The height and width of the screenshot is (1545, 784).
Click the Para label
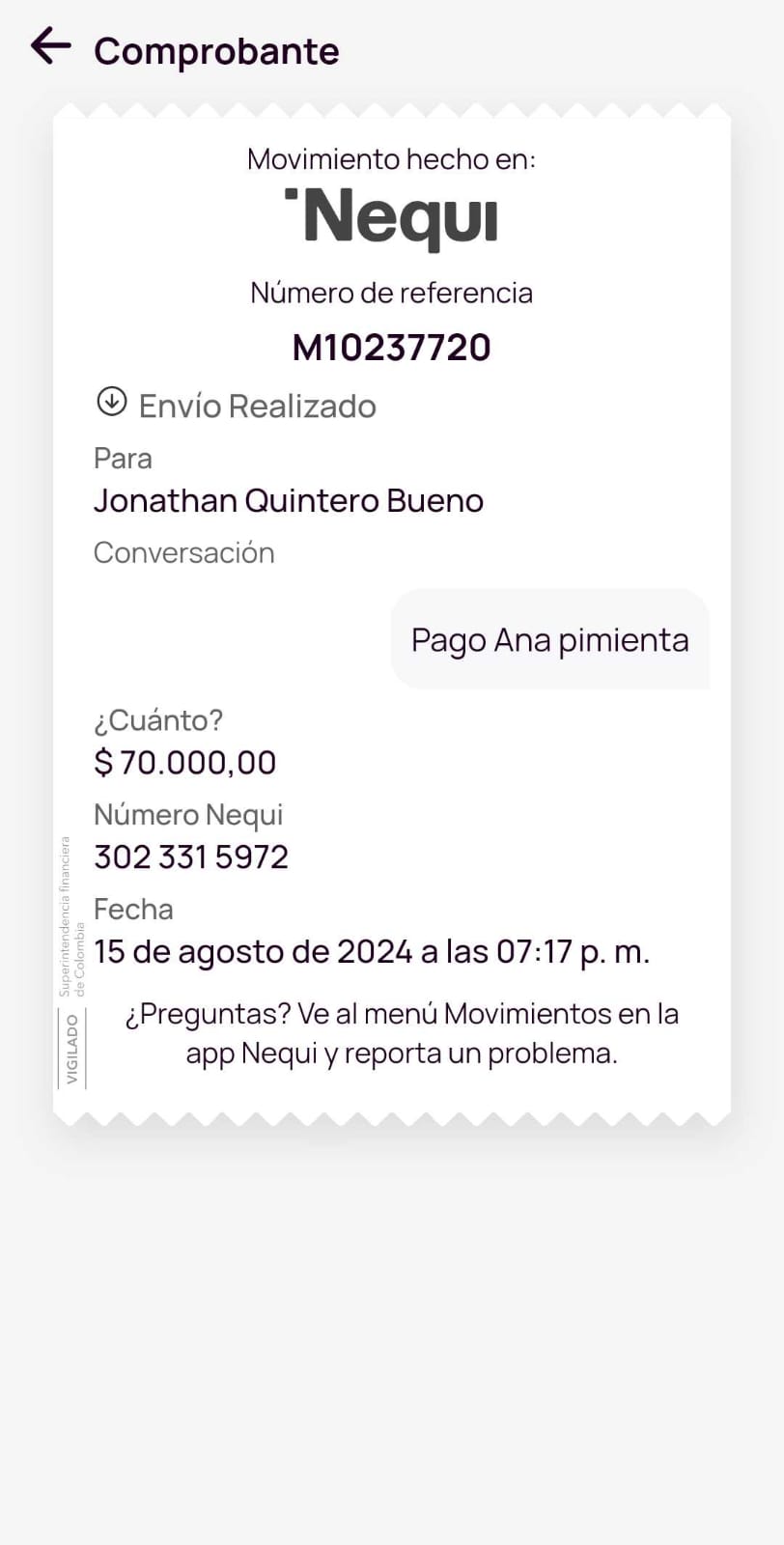click(x=123, y=458)
